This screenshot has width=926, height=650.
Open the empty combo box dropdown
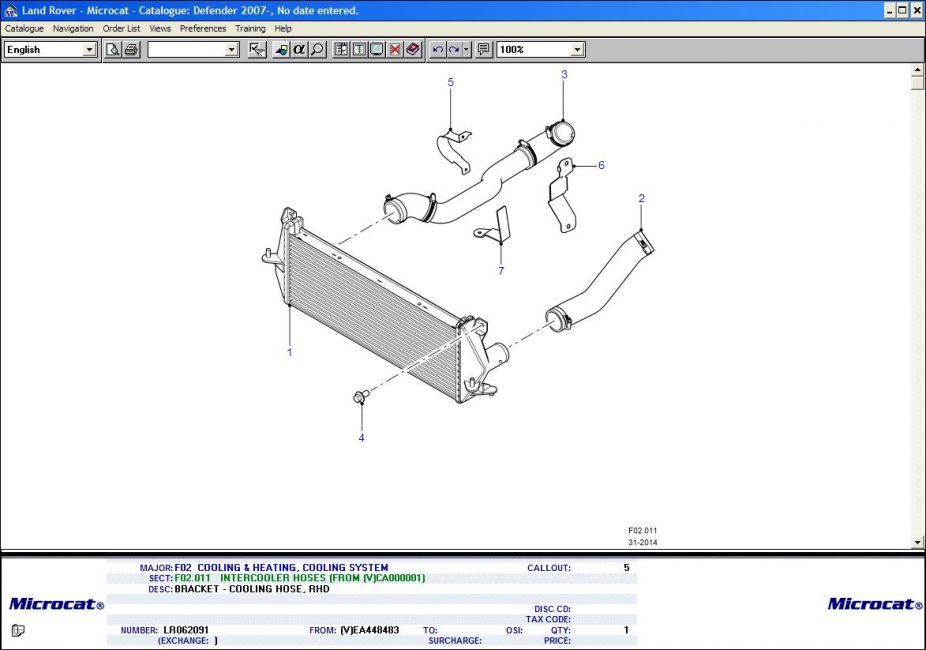pos(232,50)
